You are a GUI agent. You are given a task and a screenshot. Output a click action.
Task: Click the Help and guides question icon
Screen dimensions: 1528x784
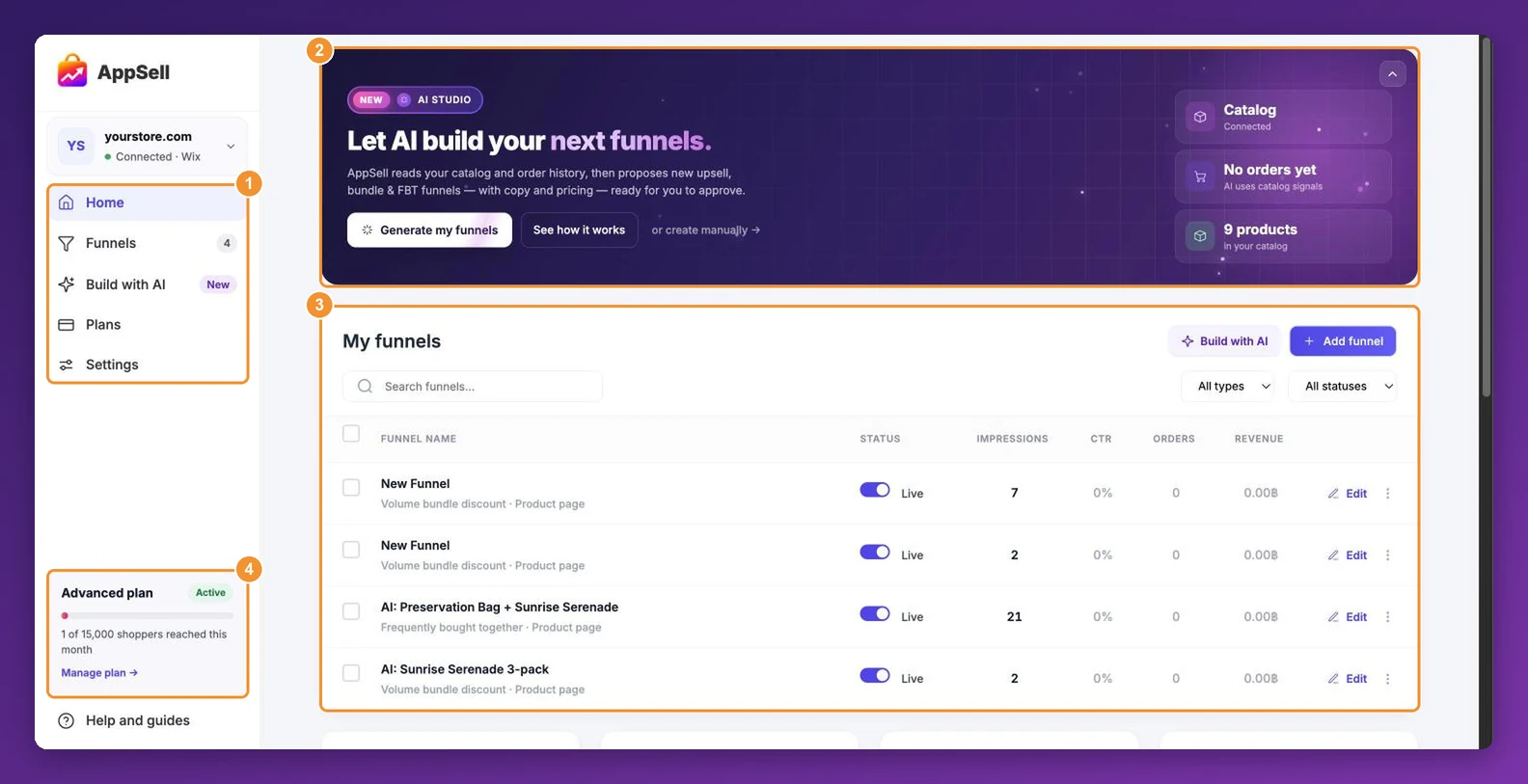(66, 720)
